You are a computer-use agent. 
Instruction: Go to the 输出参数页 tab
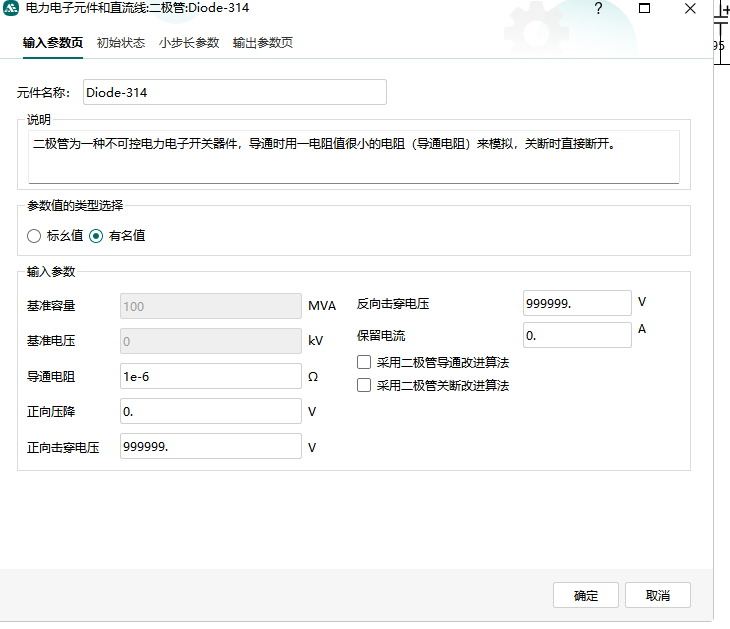tap(263, 43)
